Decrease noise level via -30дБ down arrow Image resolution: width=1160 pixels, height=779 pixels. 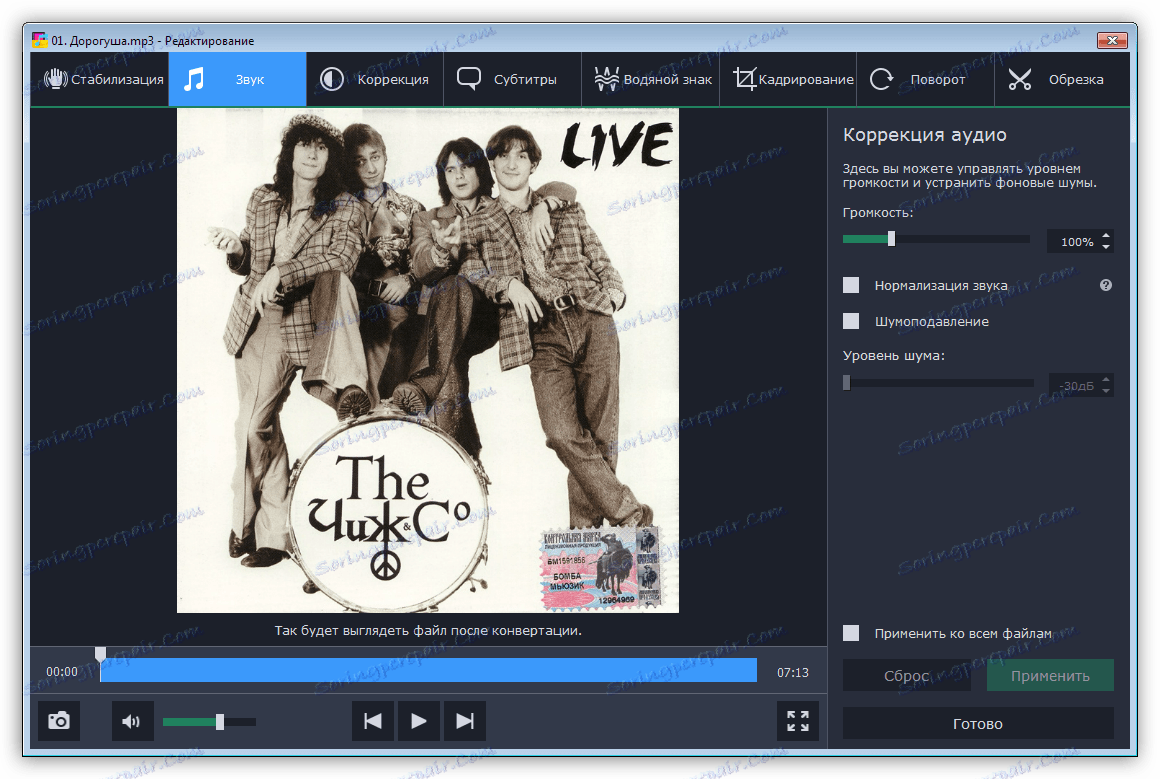click(1104, 389)
